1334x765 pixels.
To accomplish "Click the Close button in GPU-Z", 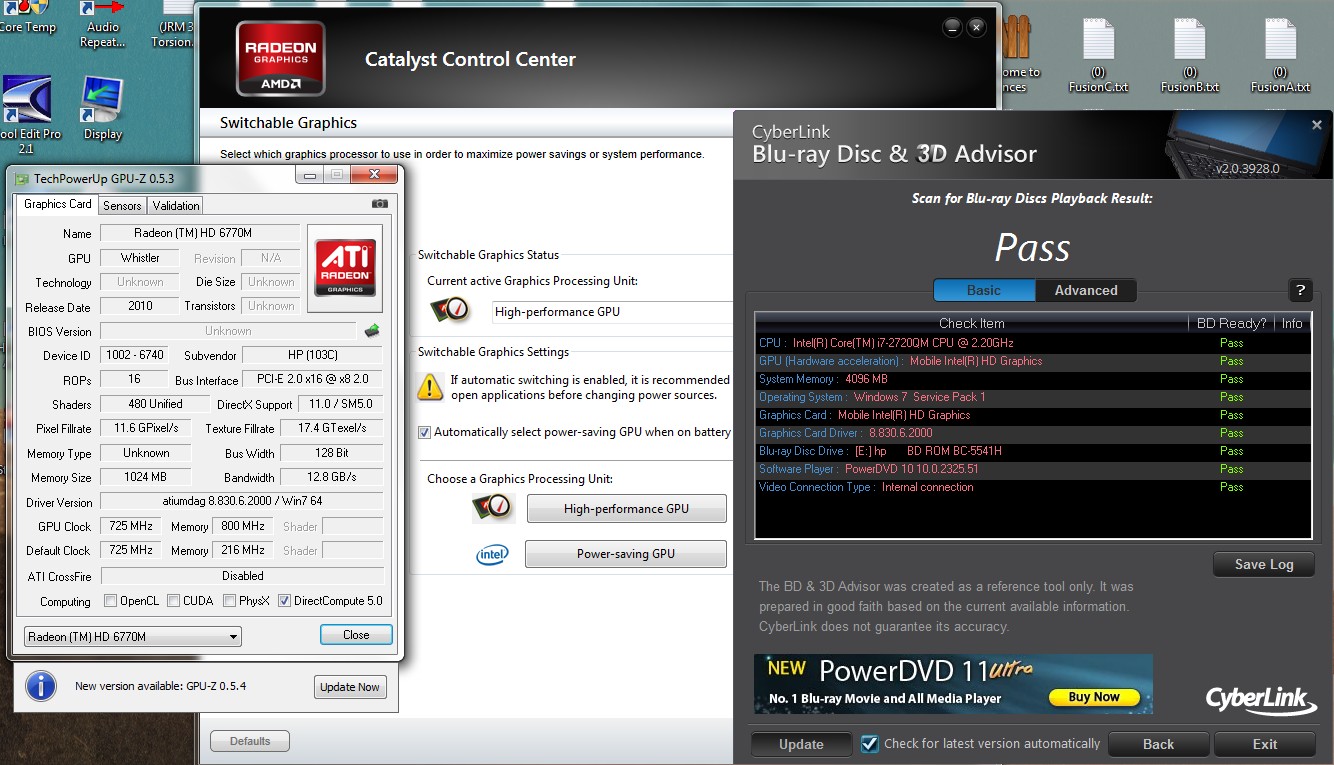I will pos(356,635).
